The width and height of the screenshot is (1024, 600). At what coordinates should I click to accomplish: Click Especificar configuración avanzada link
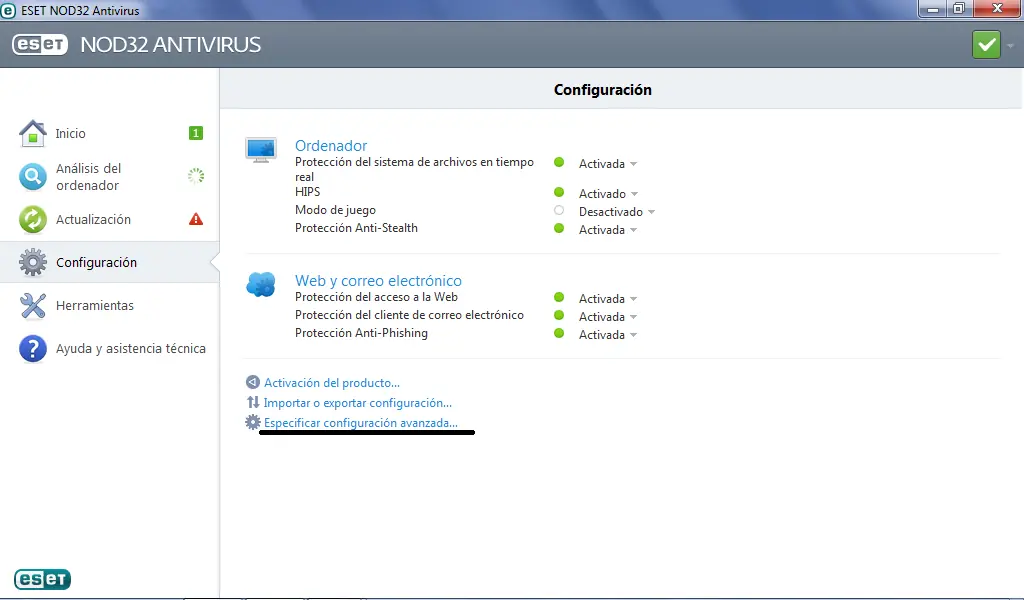360,423
